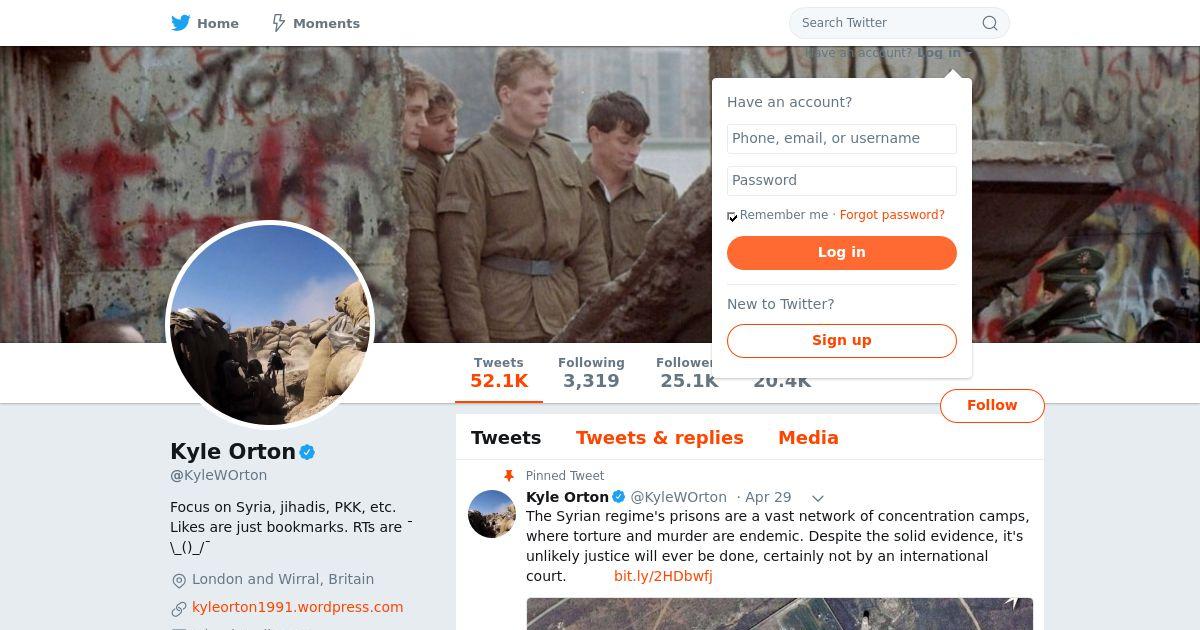Click the location pin icon

click(x=179, y=580)
